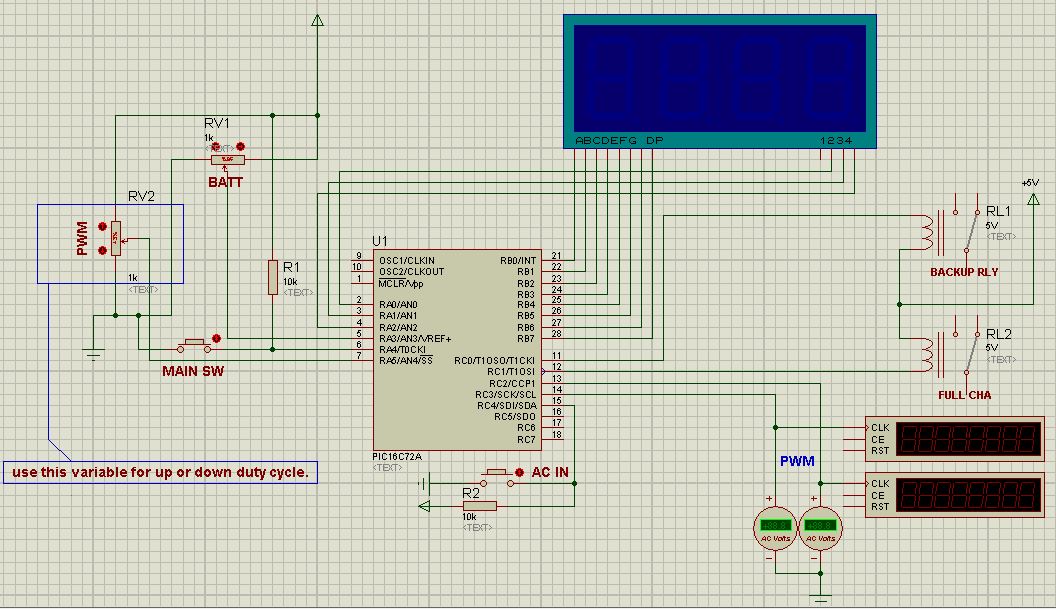Select resistor R1 10k
Screen dimensions: 1056x609
point(271,277)
